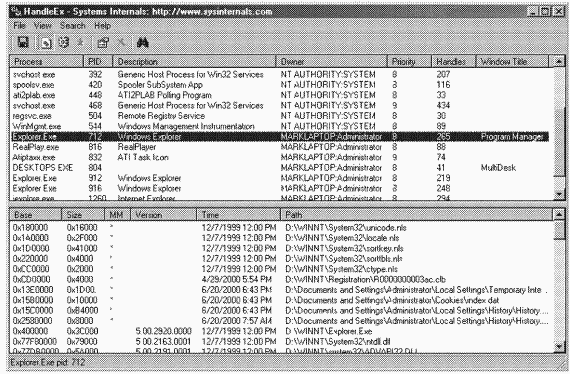This screenshot has width=570, height=374.
Task: Select the DESKTOPS.EXE process row
Action: click(x=279, y=168)
